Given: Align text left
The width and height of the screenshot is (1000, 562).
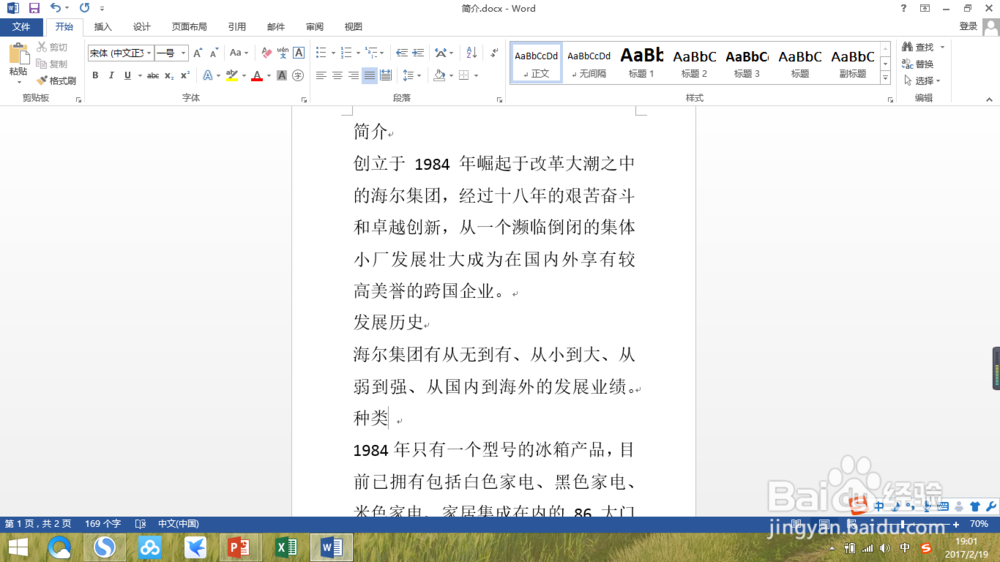Looking at the screenshot, I should [321, 76].
